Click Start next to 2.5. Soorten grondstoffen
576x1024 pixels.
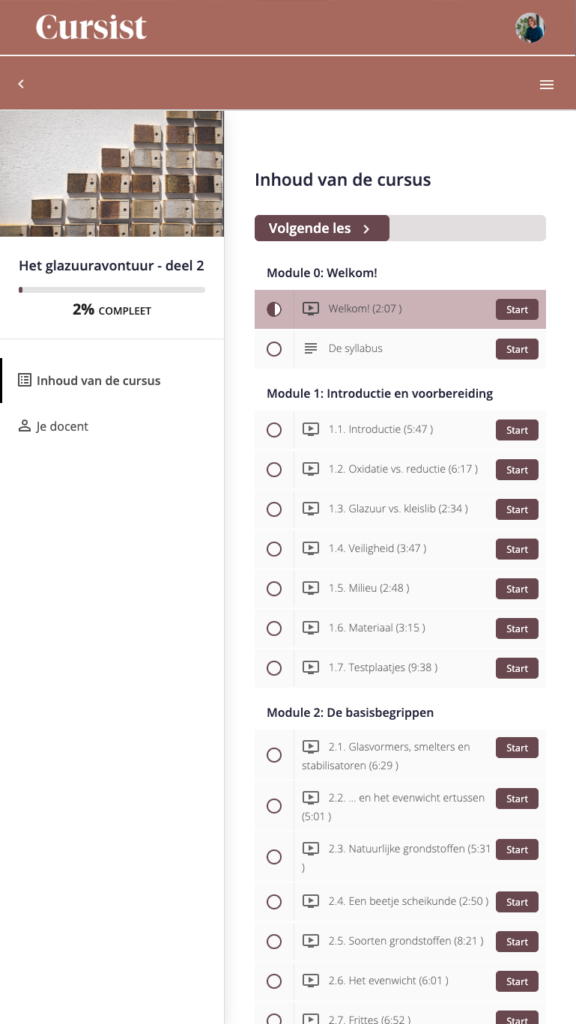[x=516, y=941]
